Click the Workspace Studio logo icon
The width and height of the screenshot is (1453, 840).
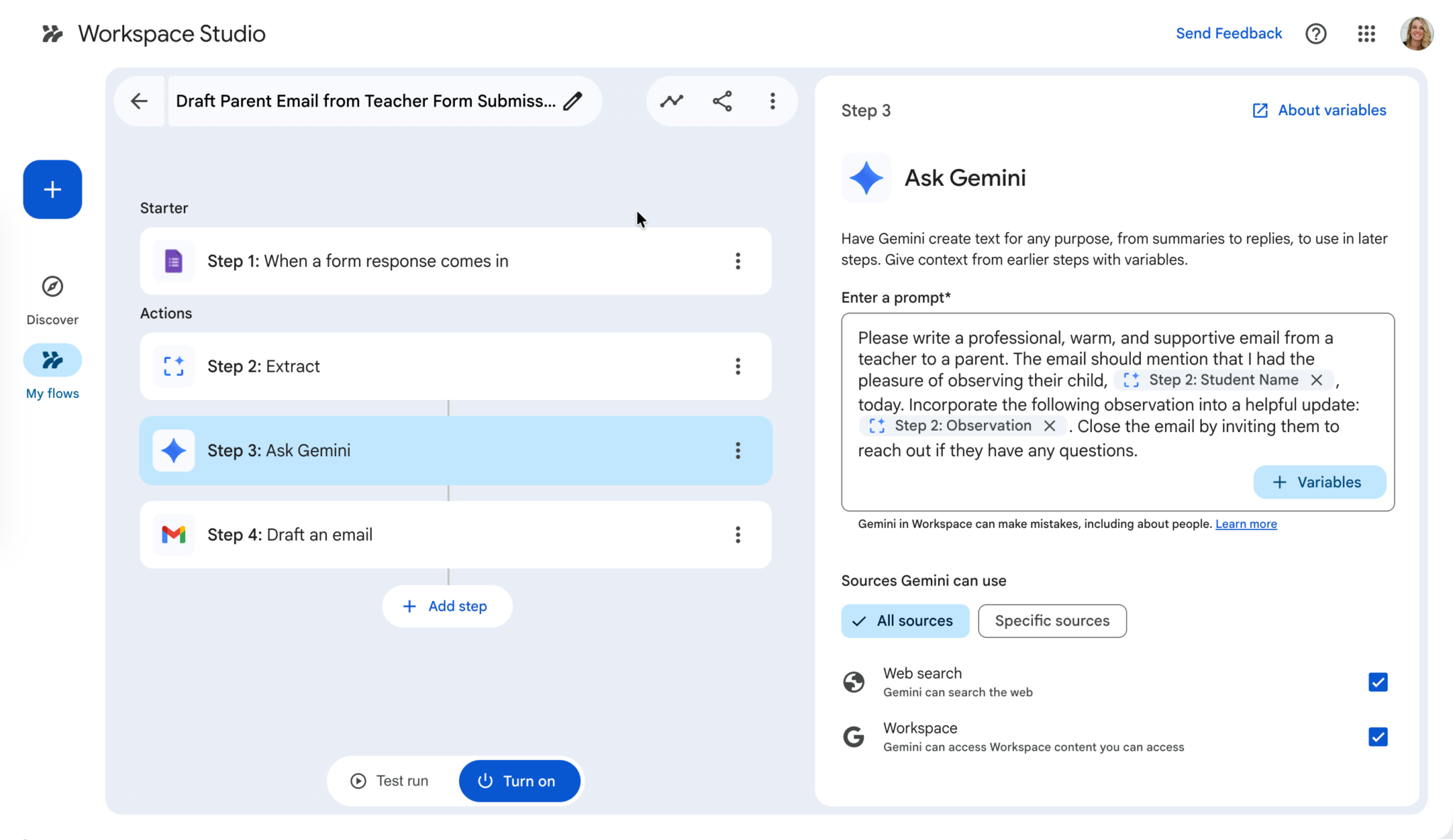pyautogui.click(x=53, y=33)
